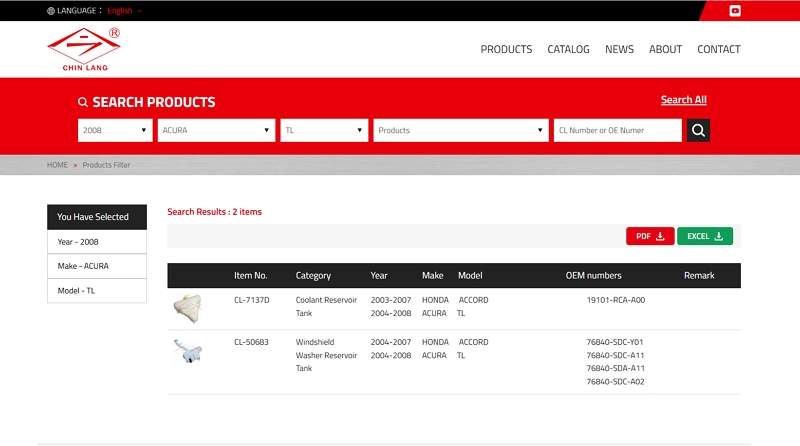Image resolution: width=800 pixels, height=446 pixels.
Task: Open the PRODUCTS menu
Action: [x=506, y=49]
